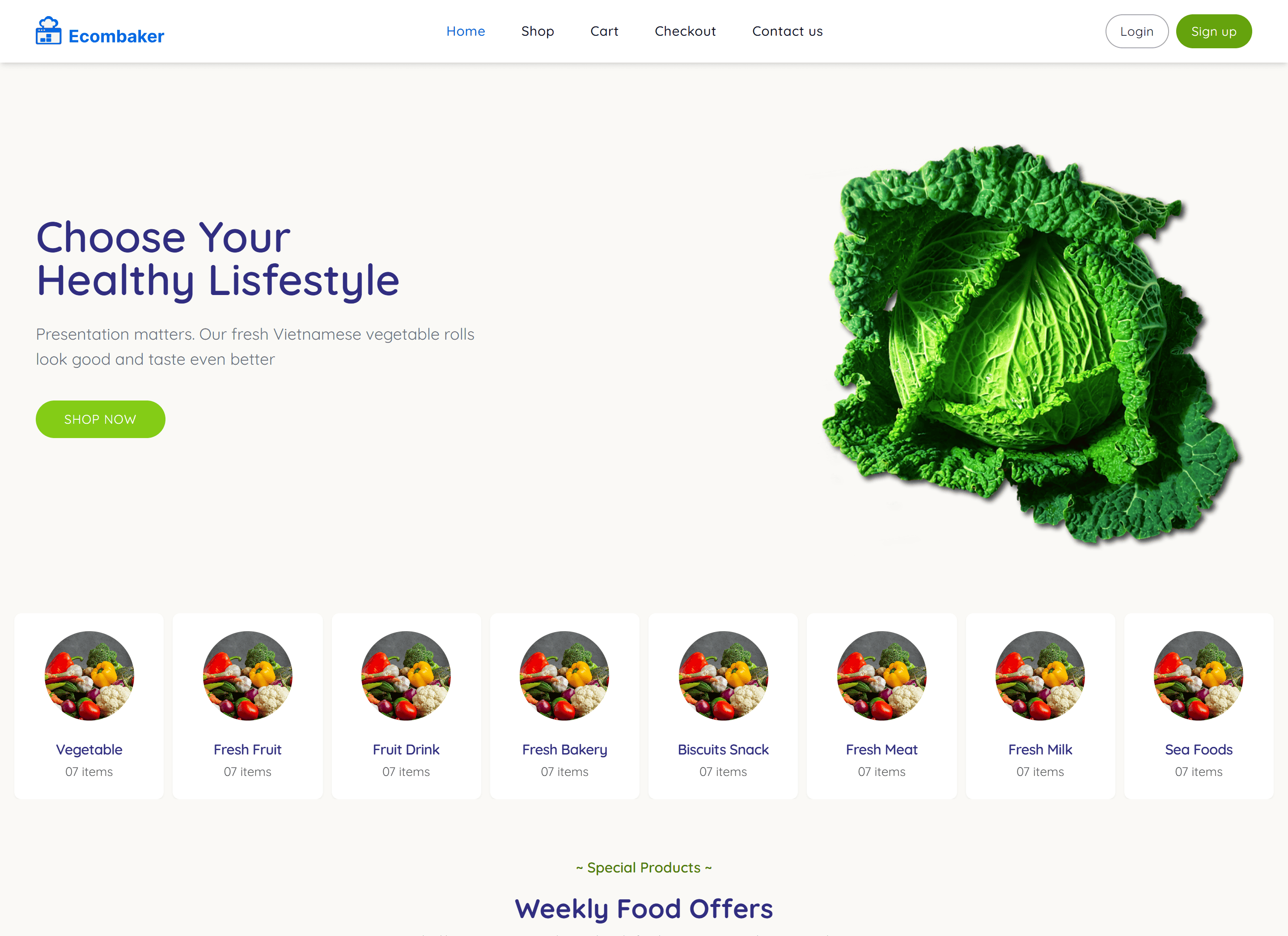The width and height of the screenshot is (1288, 936).
Task: Open the Sea Foods title link
Action: tap(1199, 750)
